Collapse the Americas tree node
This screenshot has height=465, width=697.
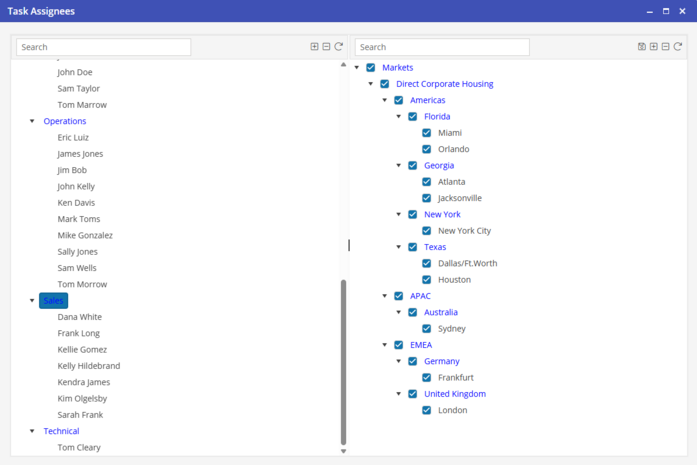(x=385, y=101)
